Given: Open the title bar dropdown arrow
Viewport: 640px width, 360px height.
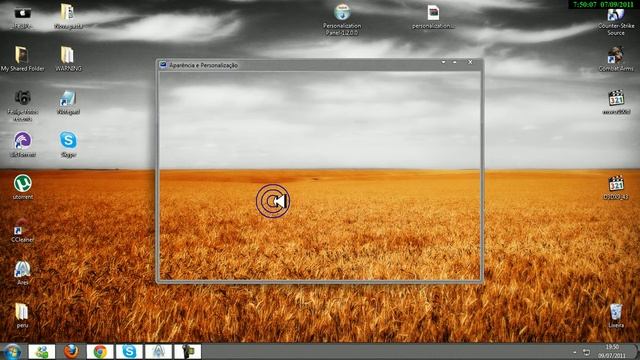Looking at the screenshot, I should (443, 62).
